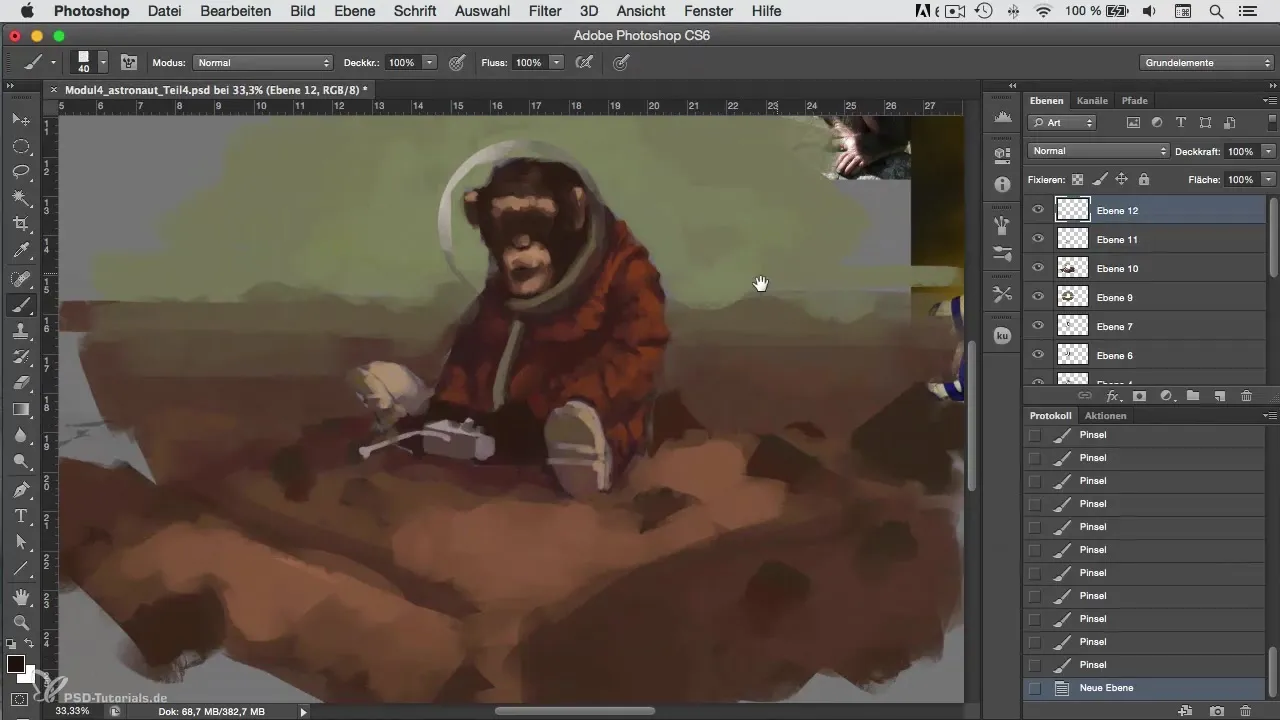Screen dimensions: 1280x720
Task: Open the brush preset picker arrow
Action: click(102, 62)
